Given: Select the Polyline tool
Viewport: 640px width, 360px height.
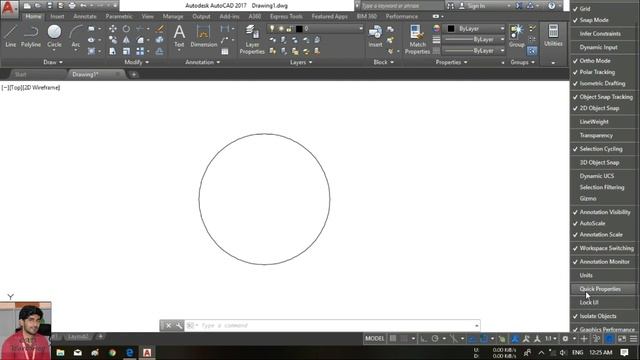Looking at the screenshot, I should point(31,36).
